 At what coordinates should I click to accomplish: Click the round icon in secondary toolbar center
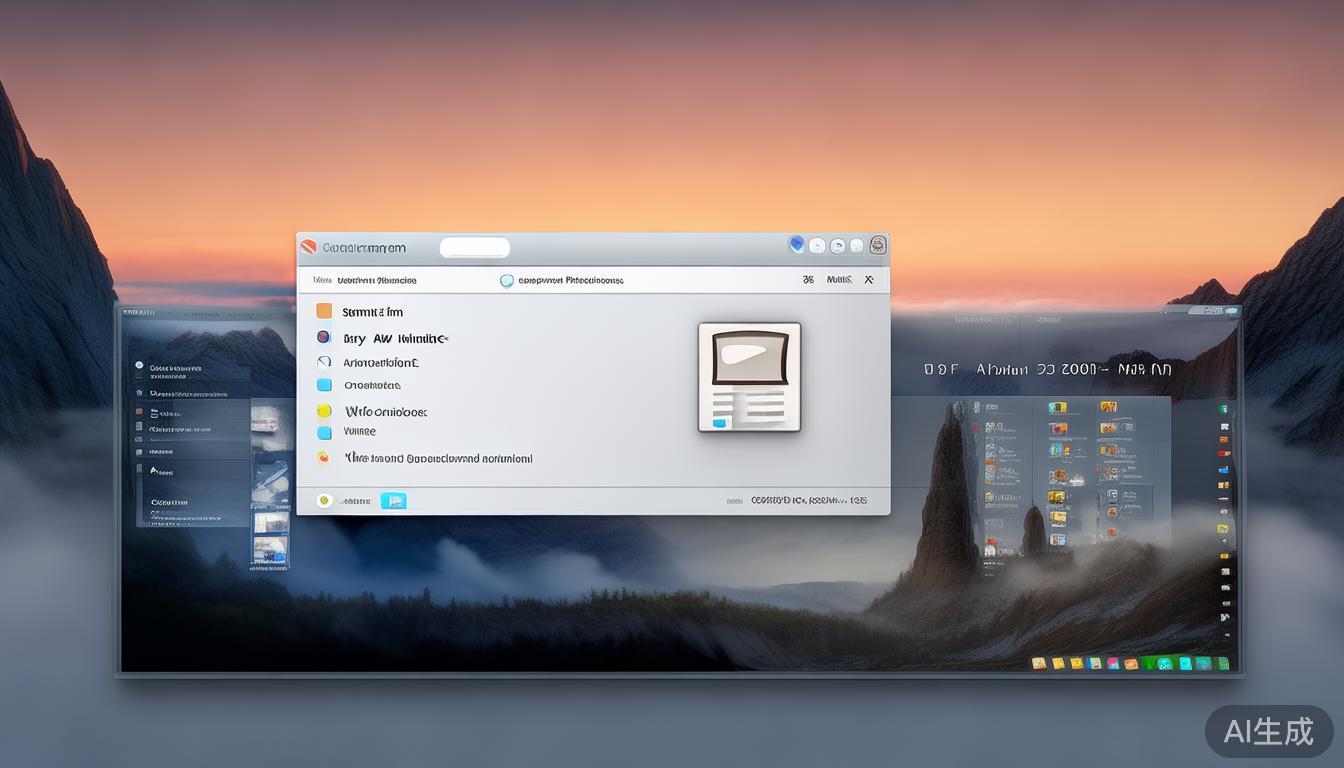pos(507,281)
